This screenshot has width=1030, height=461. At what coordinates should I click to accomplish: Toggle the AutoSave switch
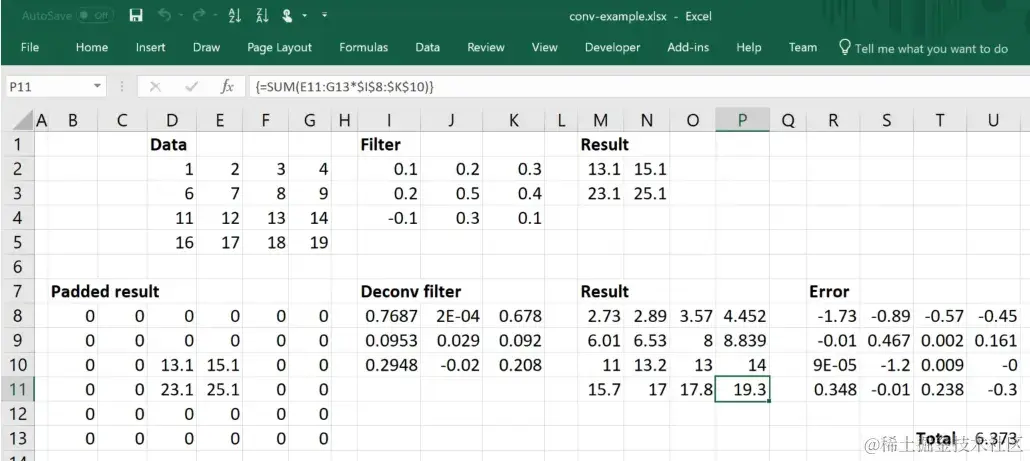[96, 16]
